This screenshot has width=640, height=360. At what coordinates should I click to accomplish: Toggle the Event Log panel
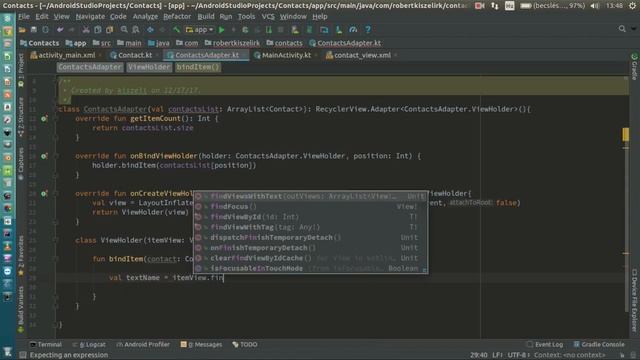(x=544, y=344)
